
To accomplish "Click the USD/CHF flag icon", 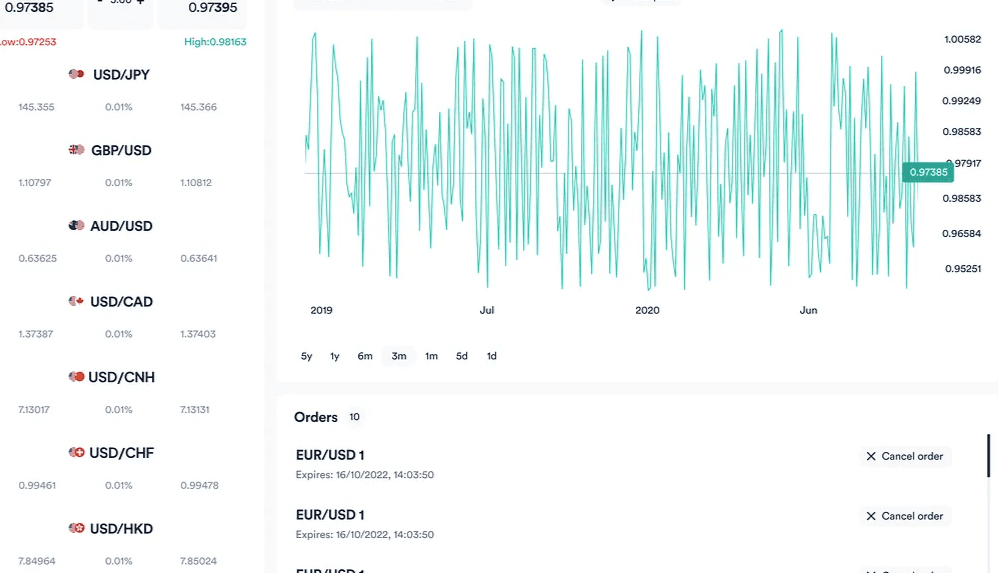I will click(x=76, y=453).
